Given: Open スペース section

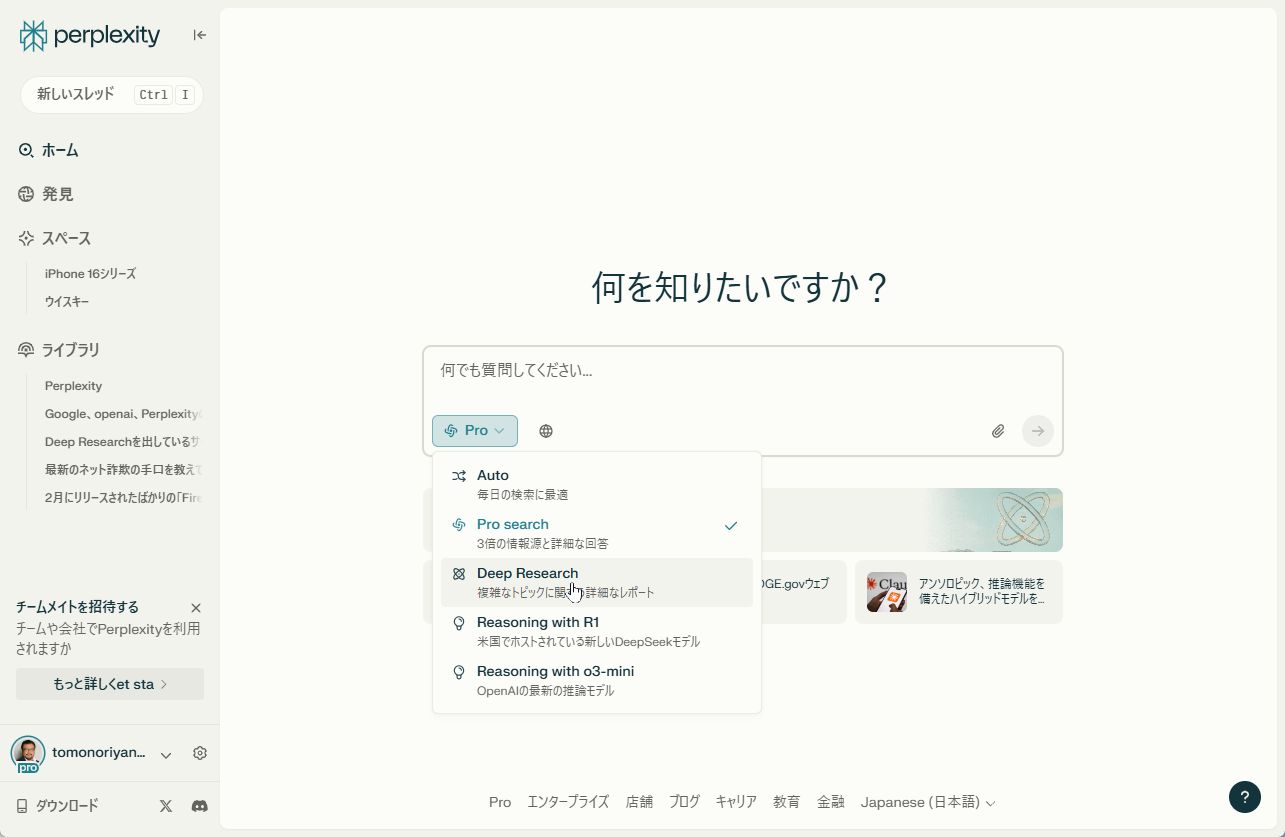Looking at the screenshot, I should 66,238.
